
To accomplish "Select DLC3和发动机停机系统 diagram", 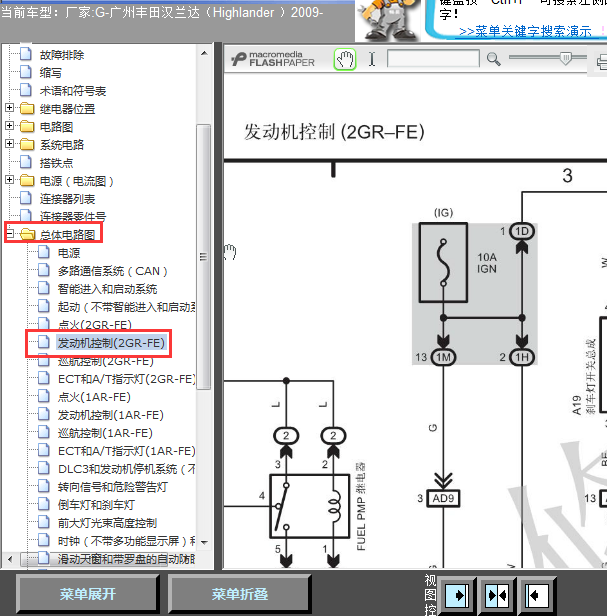I will (x=127, y=469).
